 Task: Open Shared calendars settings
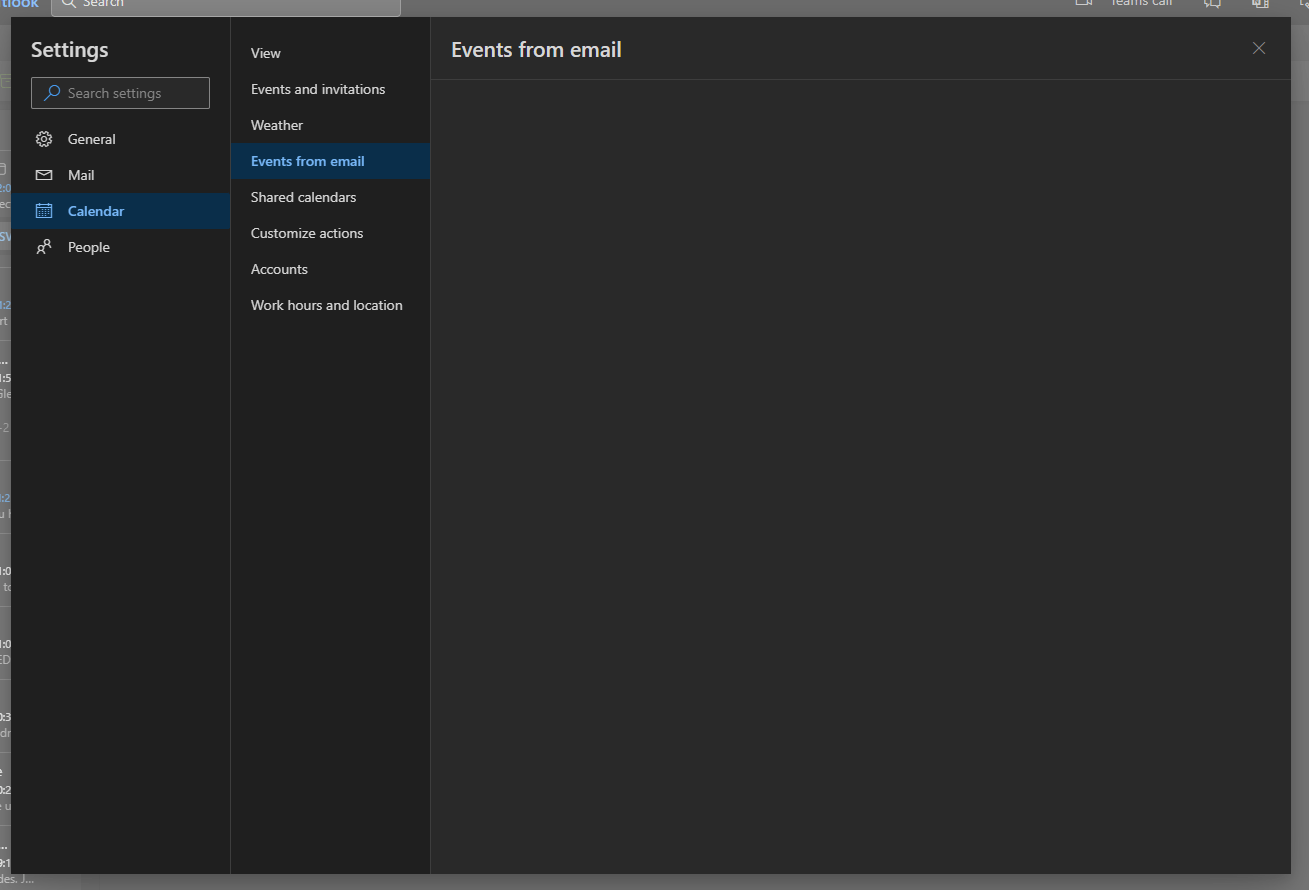[330, 197]
